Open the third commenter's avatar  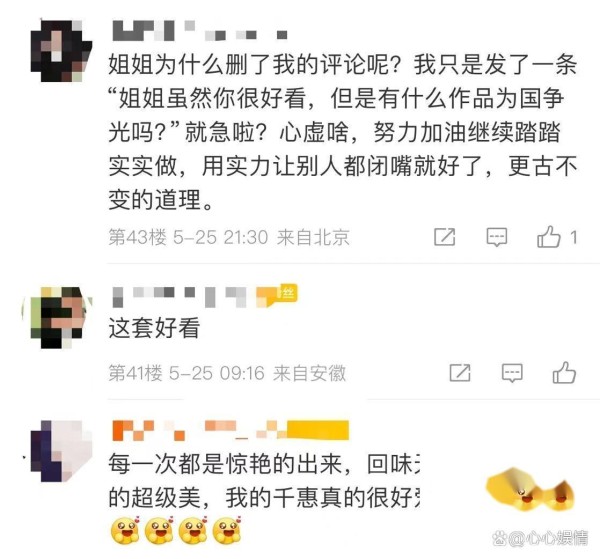pyautogui.click(x=61, y=451)
